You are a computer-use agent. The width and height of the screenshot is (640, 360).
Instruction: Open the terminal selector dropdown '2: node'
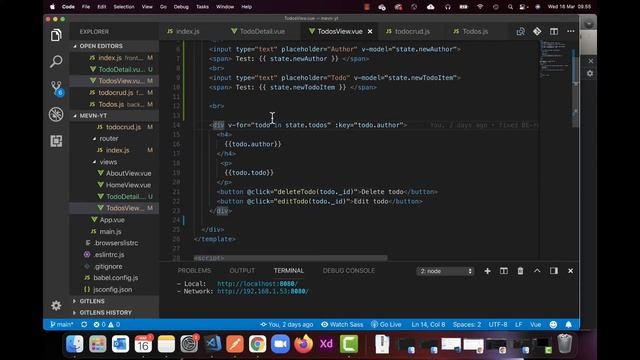(445, 271)
